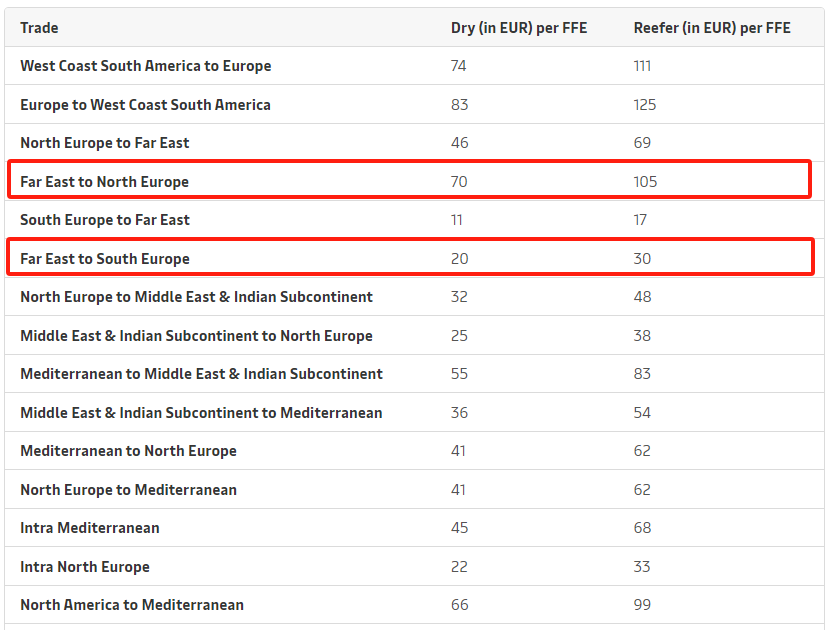This screenshot has width=831, height=630.
Task: Select the highlighted Far East to South Europe row
Action: pyautogui.click(x=410, y=257)
